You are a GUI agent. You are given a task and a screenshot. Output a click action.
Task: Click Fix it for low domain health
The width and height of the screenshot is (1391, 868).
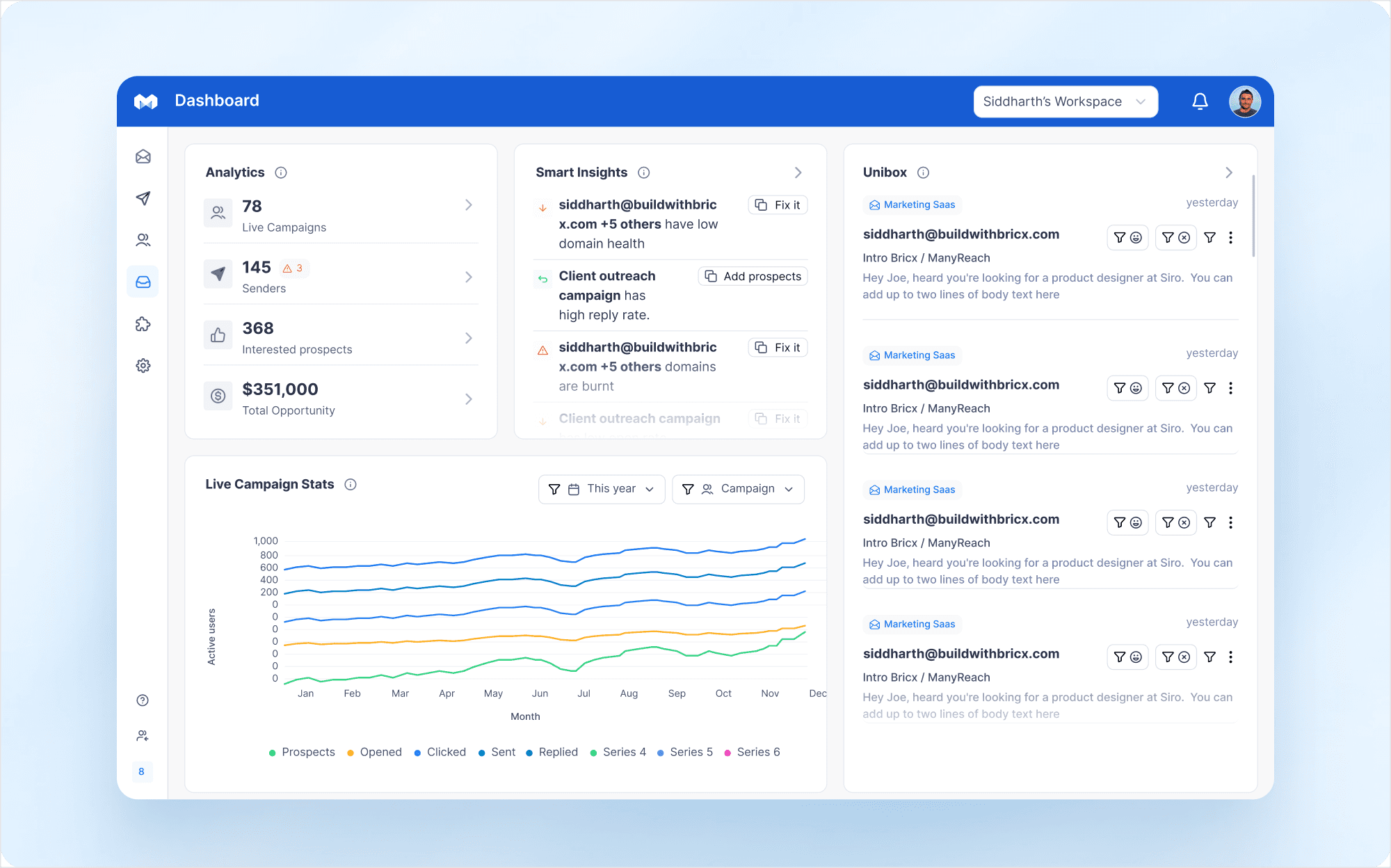tap(778, 205)
